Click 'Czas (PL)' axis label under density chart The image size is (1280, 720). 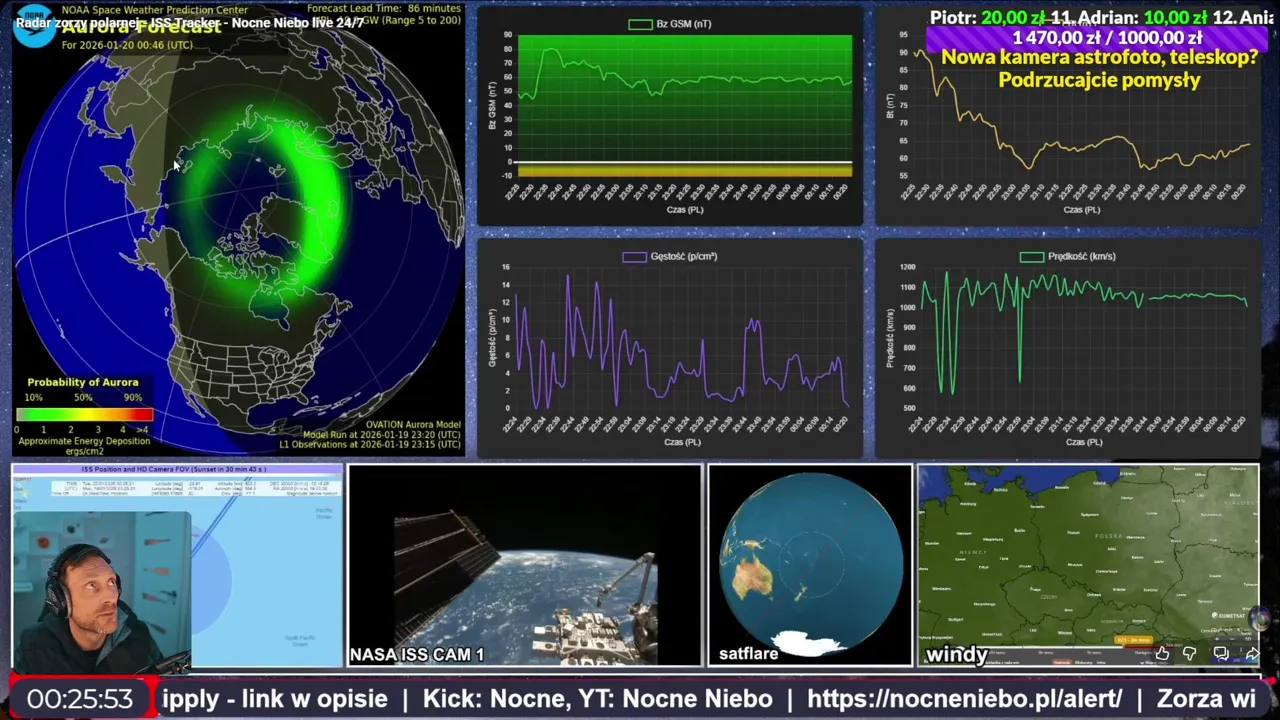685,442
